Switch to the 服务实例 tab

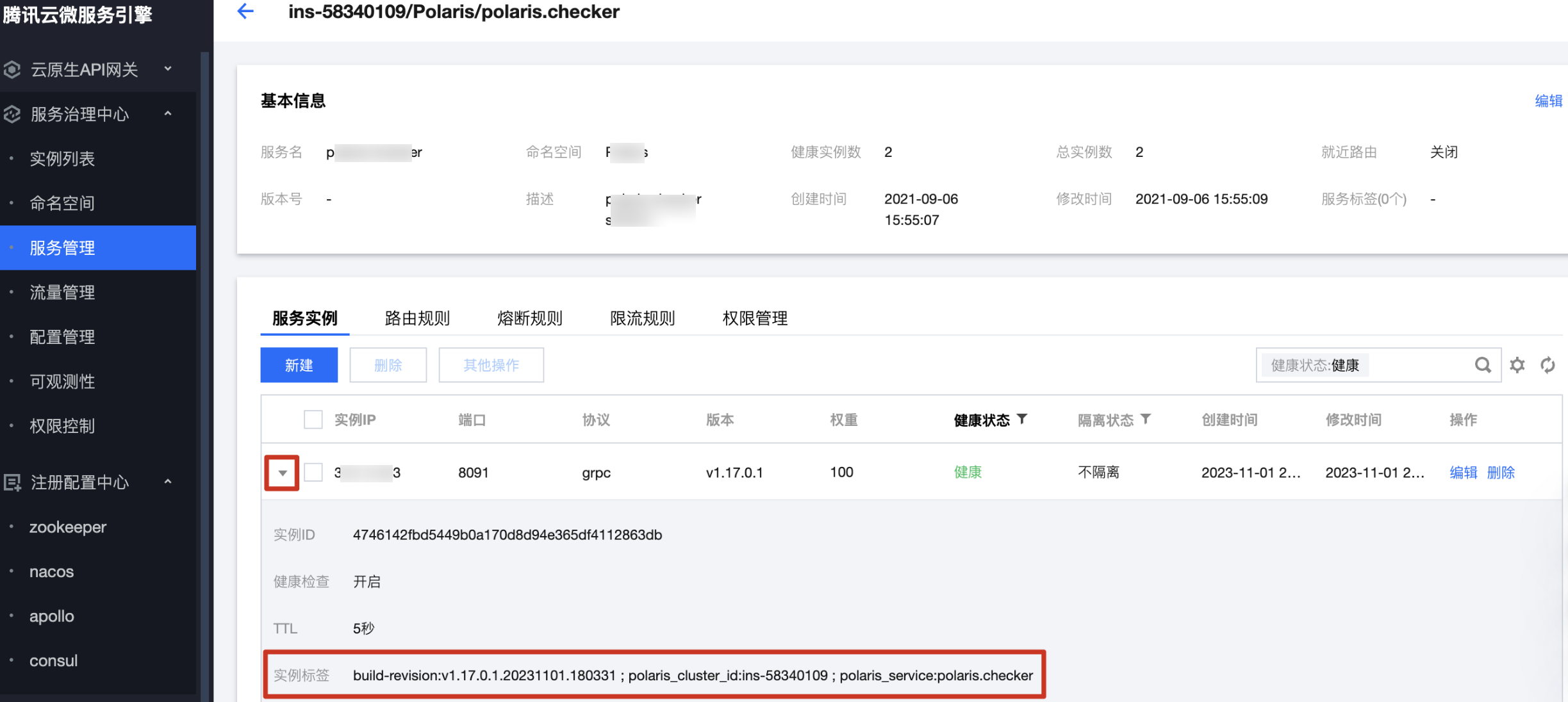(305, 318)
